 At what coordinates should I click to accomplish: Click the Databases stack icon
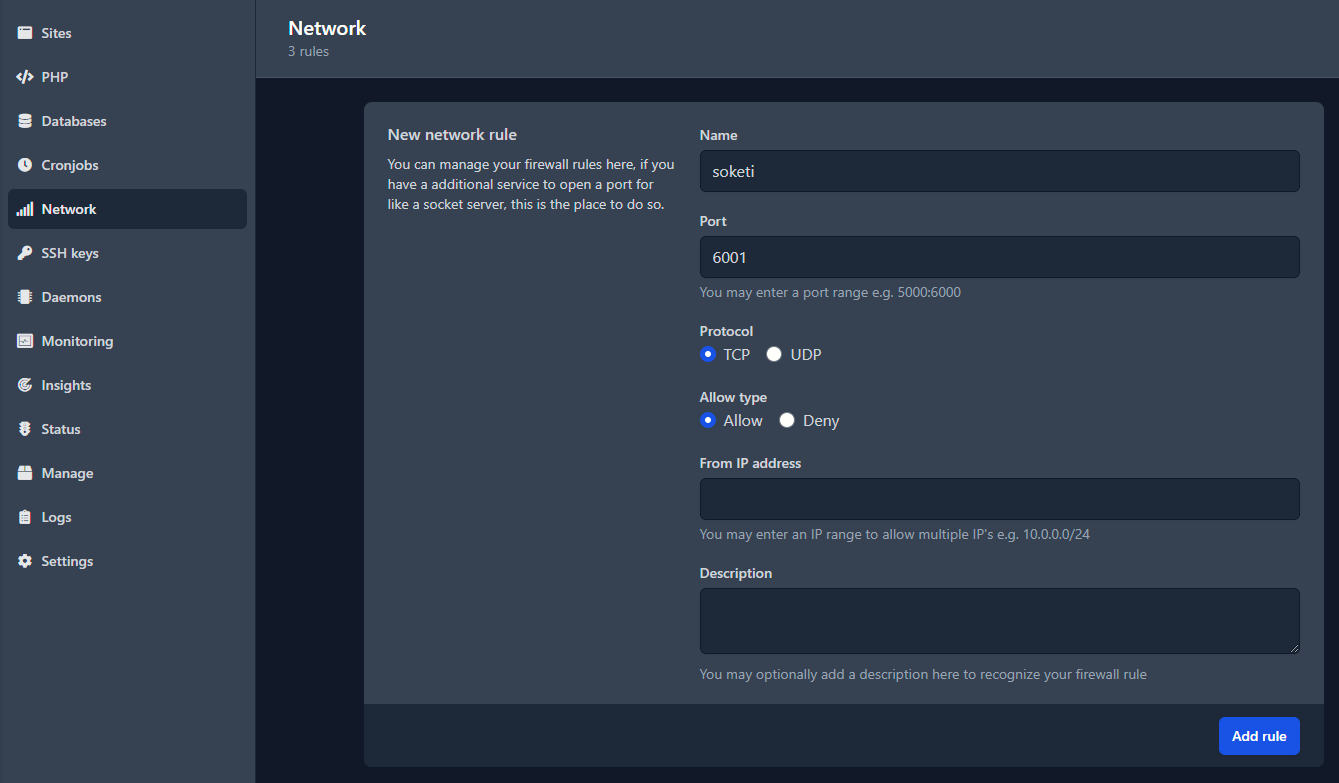pyautogui.click(x=25, y=121)
